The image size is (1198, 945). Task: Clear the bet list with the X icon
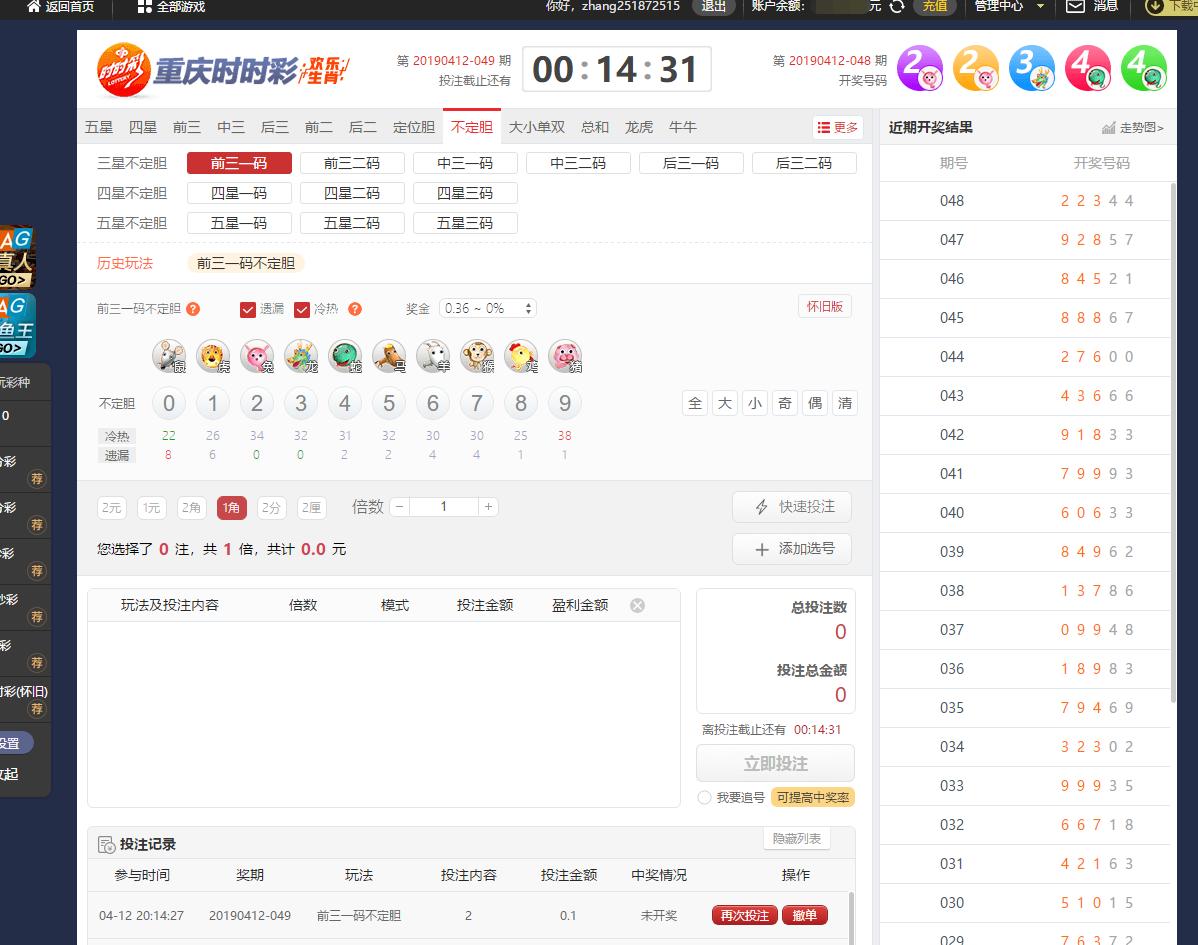pos(637,605)
